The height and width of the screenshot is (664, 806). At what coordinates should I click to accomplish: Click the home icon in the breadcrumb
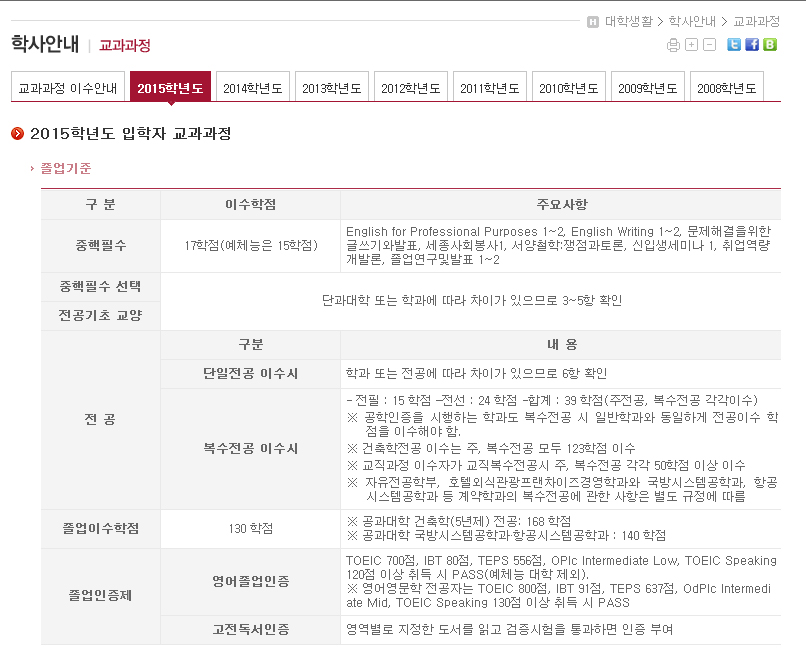tap(592, 22)
